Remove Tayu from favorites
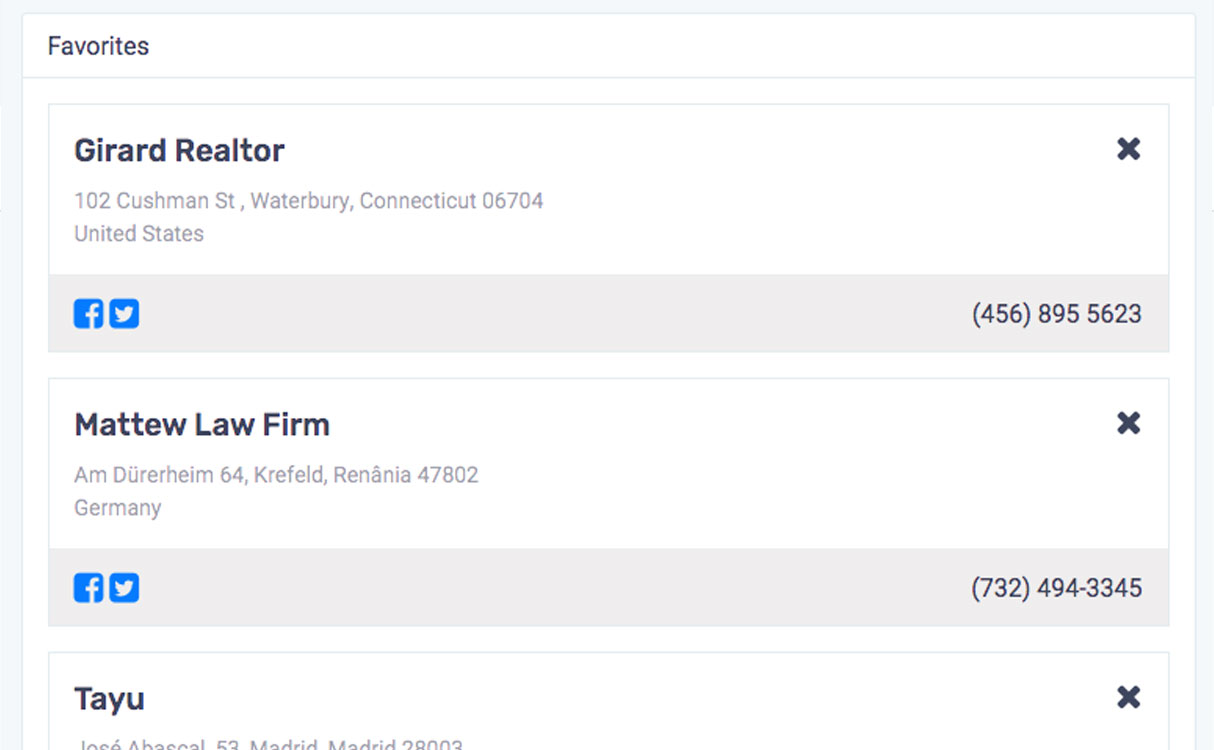This screenshot has height=750, width=1214. (1128, 697)
